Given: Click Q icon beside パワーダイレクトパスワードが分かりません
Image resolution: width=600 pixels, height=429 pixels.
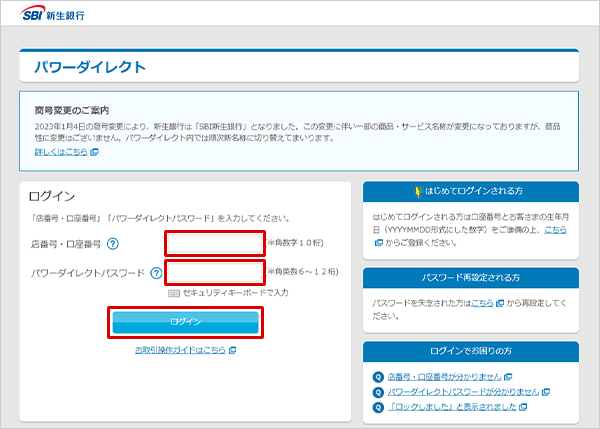Looking at the screenshot, I should click(377, 392).
